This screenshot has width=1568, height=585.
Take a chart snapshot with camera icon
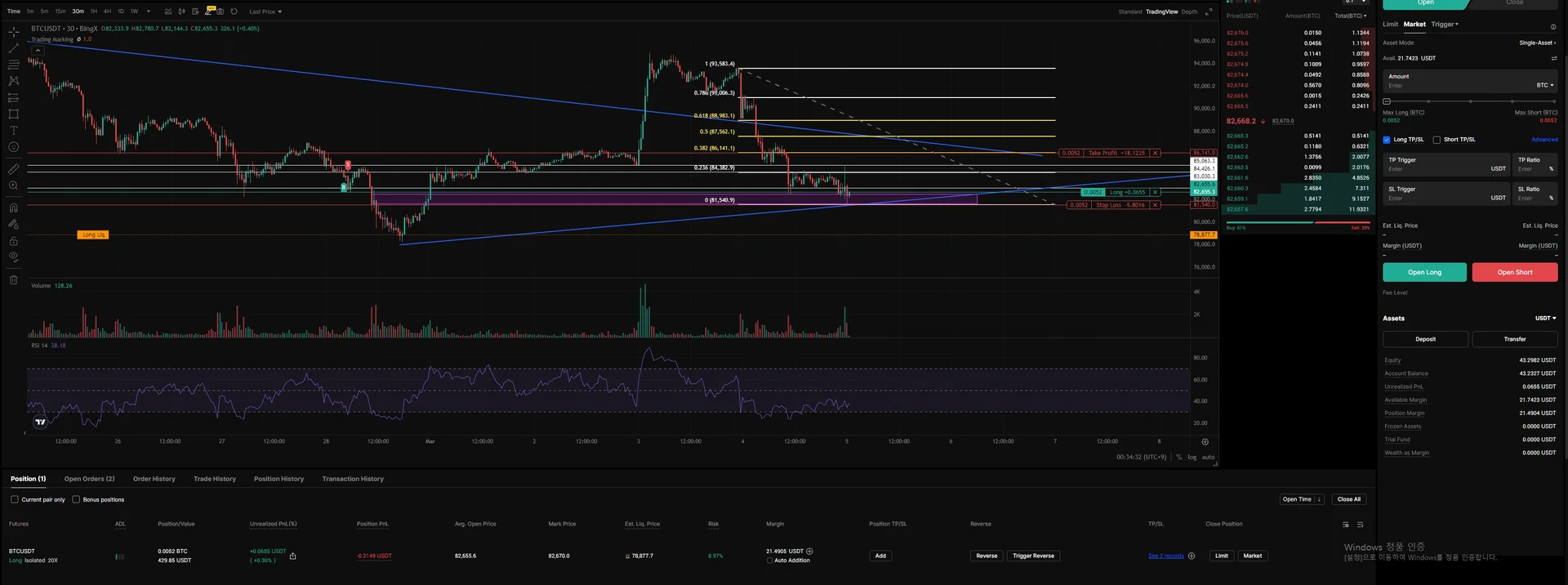click(220, 11)
